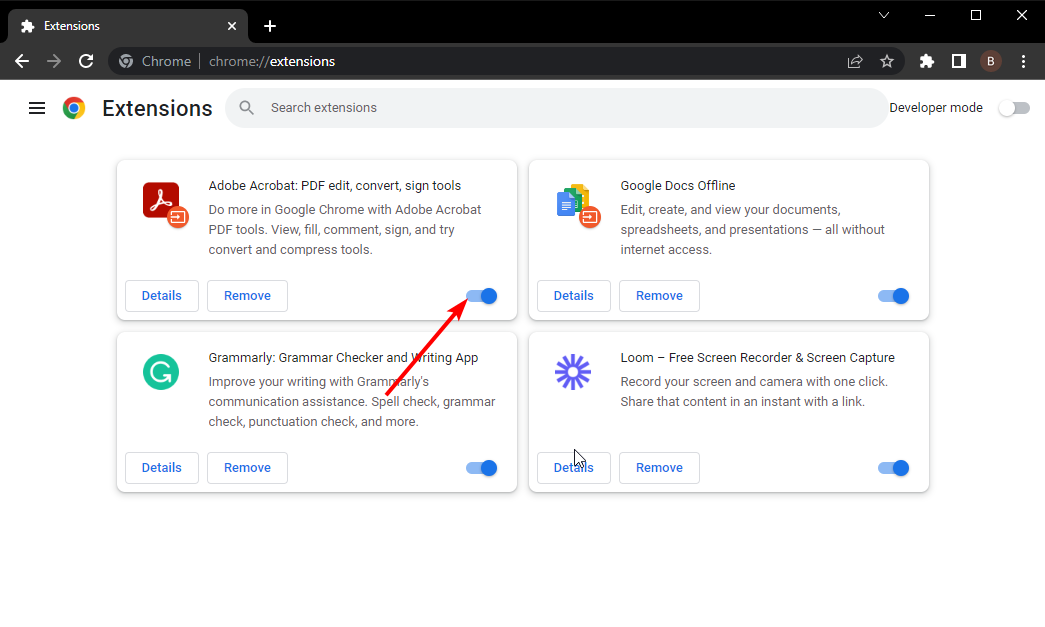Image resolution: width=1045 pixels, height=627 pixels.
Task: Open the extensions puzzle icon in toolbar
Action: tap(926, 61)
